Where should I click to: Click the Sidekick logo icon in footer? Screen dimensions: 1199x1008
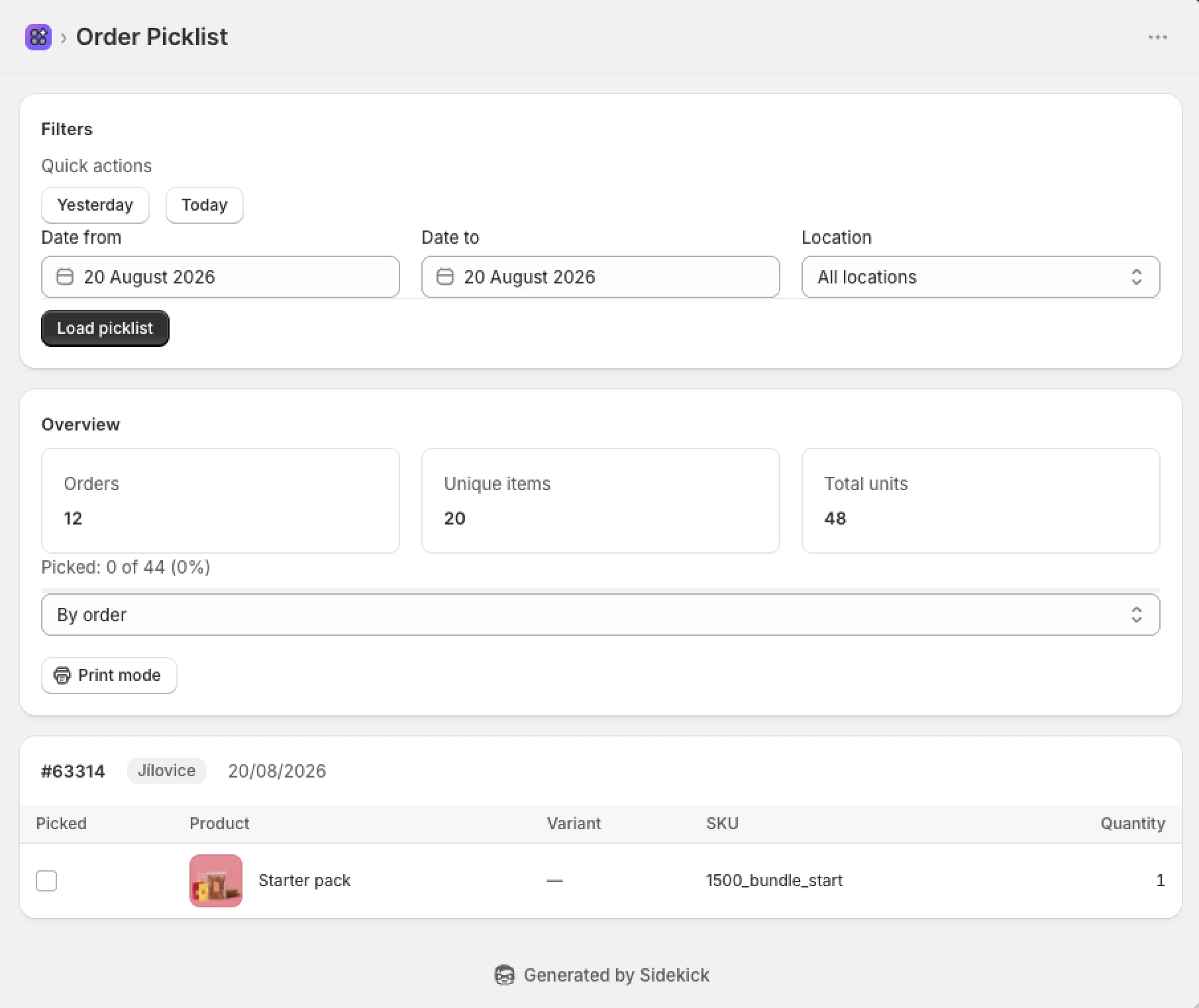[x=505, y=975]
